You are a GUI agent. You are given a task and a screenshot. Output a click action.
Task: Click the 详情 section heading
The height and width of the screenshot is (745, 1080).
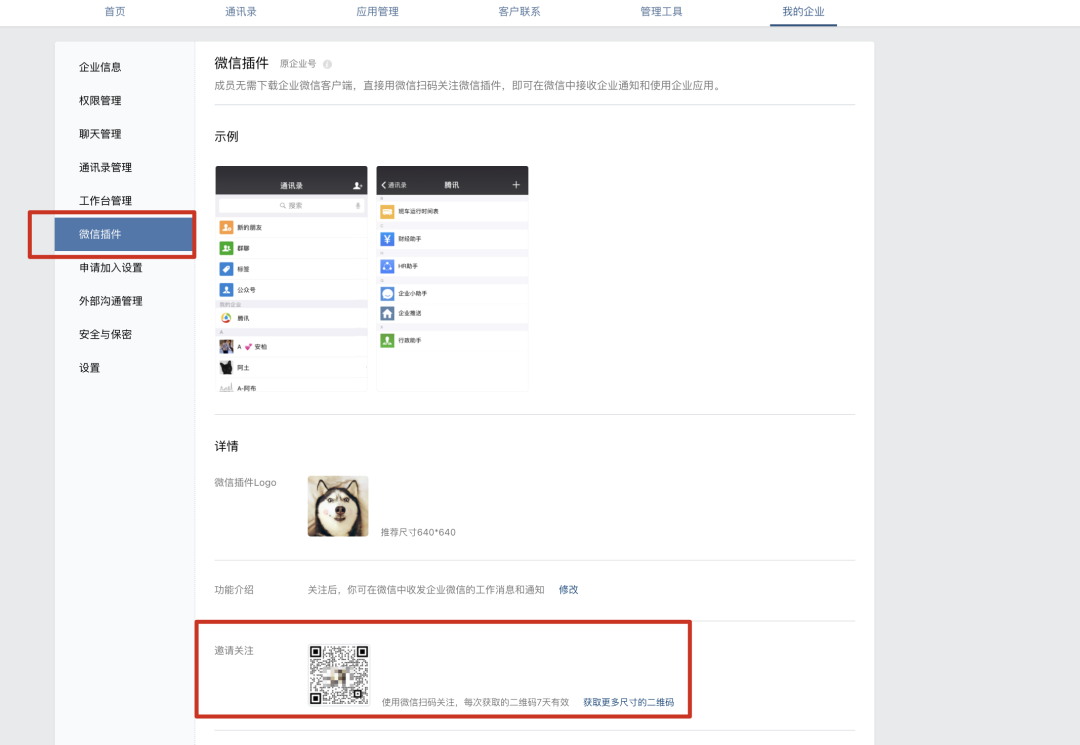(226, 446)
